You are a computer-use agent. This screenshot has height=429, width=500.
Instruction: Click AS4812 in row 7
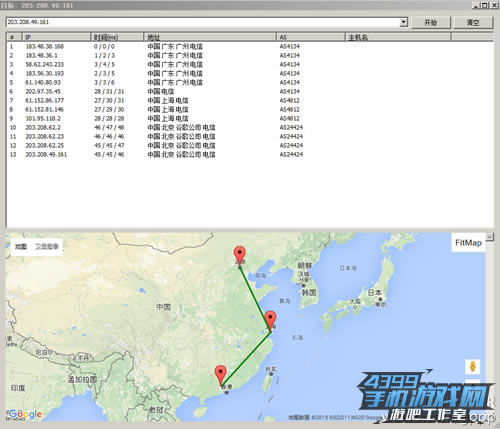click(290, 100)
